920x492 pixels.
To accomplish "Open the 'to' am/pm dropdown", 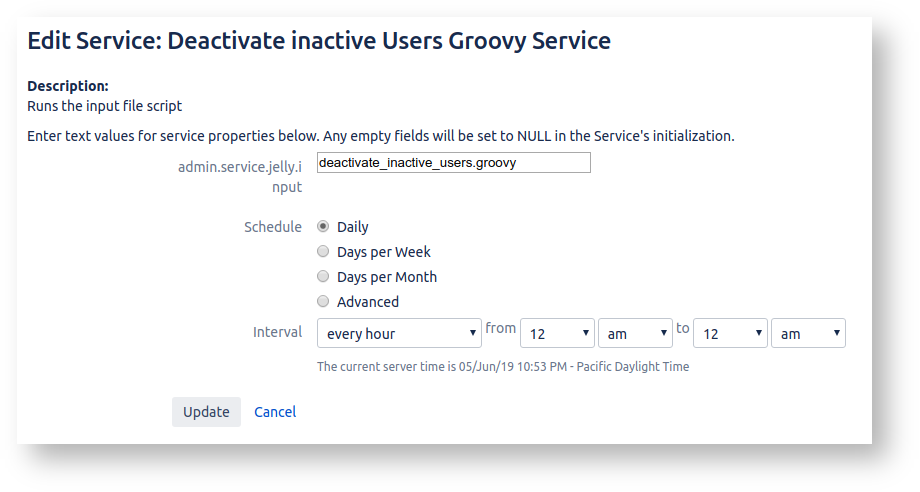I will [808, 333].
